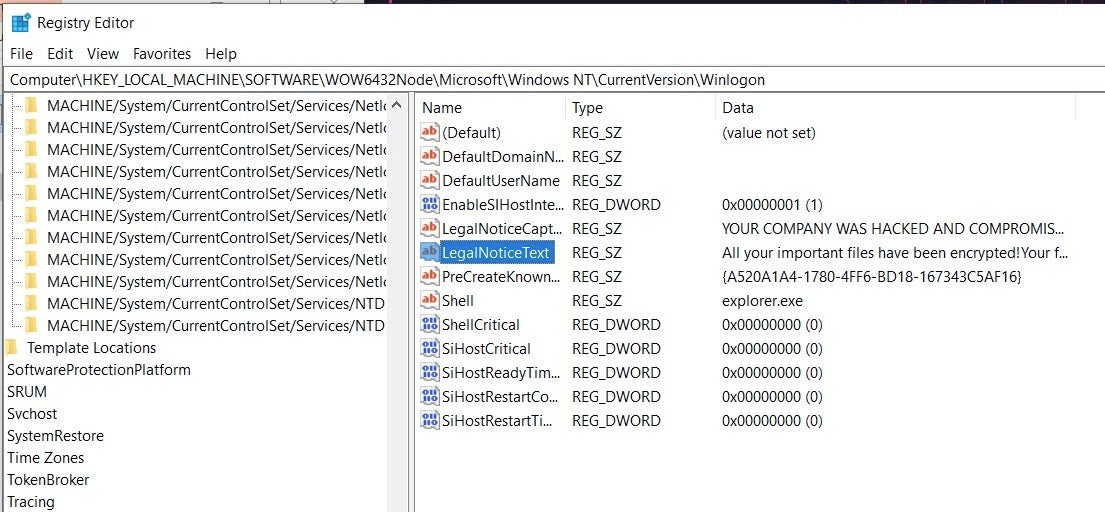Open the File menu
This screenshot has height=512, width=1105.
(21, 54)
